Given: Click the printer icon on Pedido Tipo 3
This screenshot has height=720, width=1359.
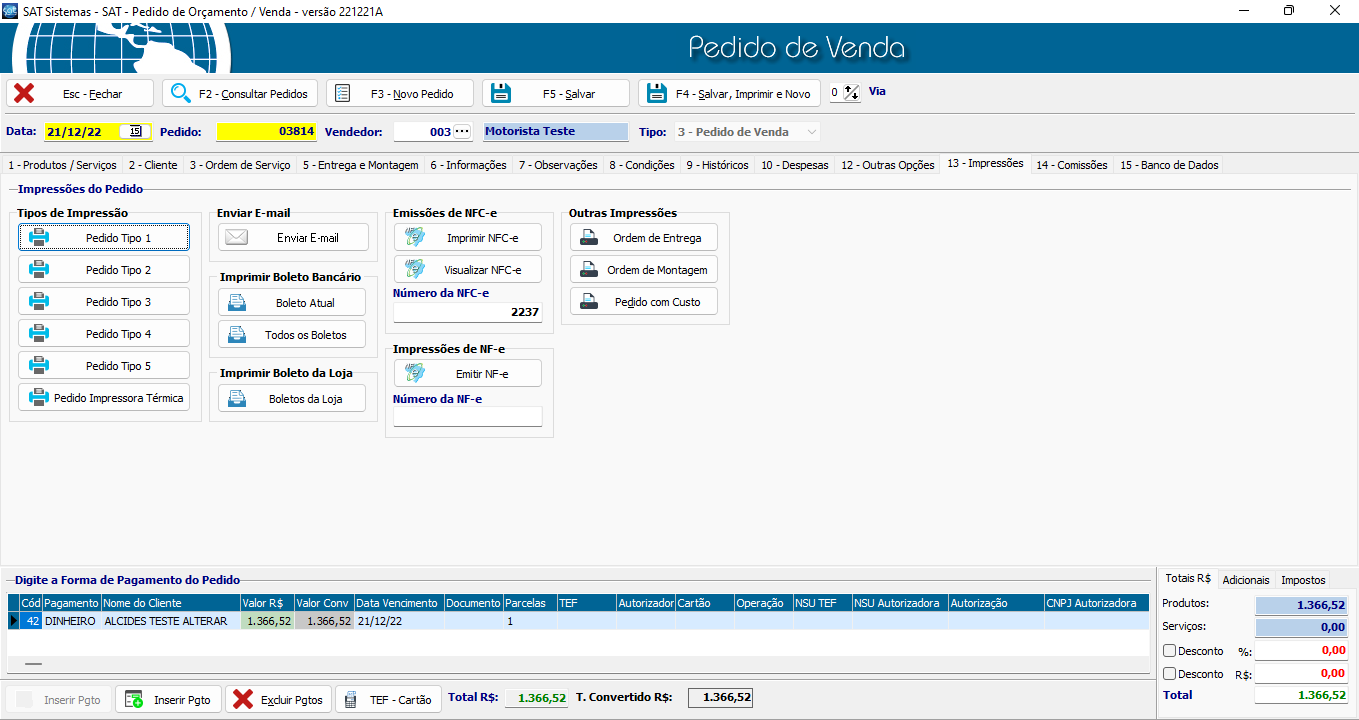Looking at the screenshot, I should 39,301.
